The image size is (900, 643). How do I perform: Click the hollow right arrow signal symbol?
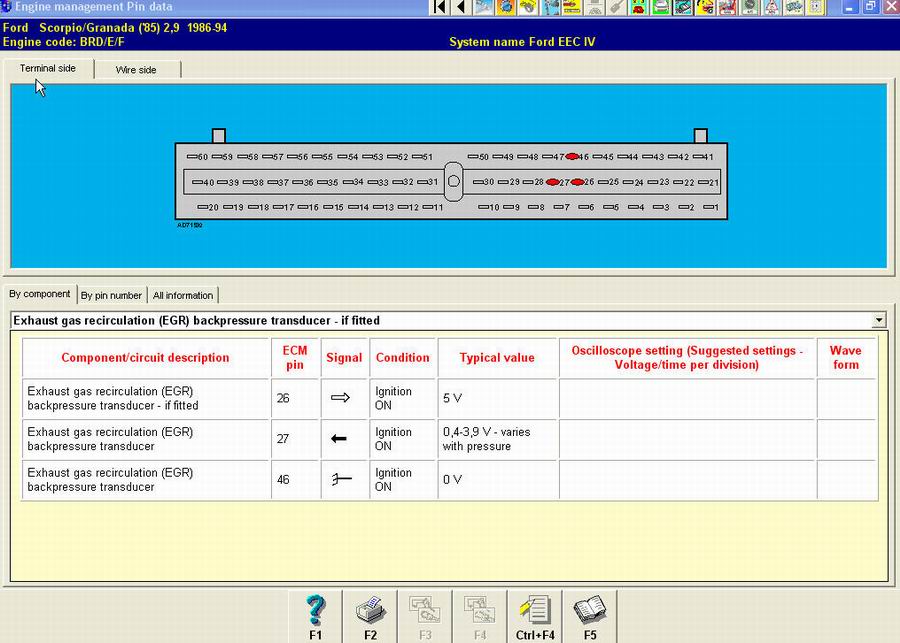coord(340,397)
